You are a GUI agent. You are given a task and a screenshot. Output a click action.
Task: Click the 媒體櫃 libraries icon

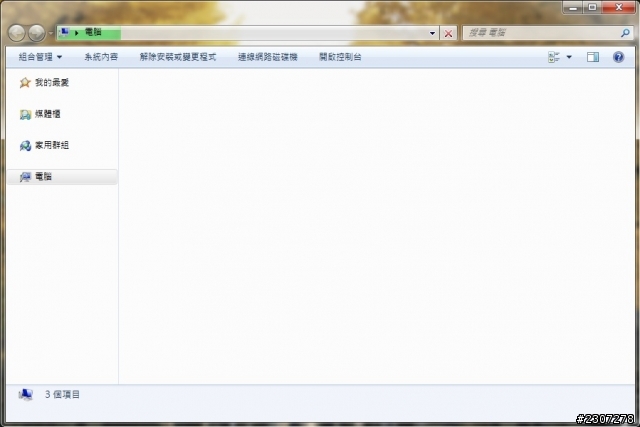25,114
